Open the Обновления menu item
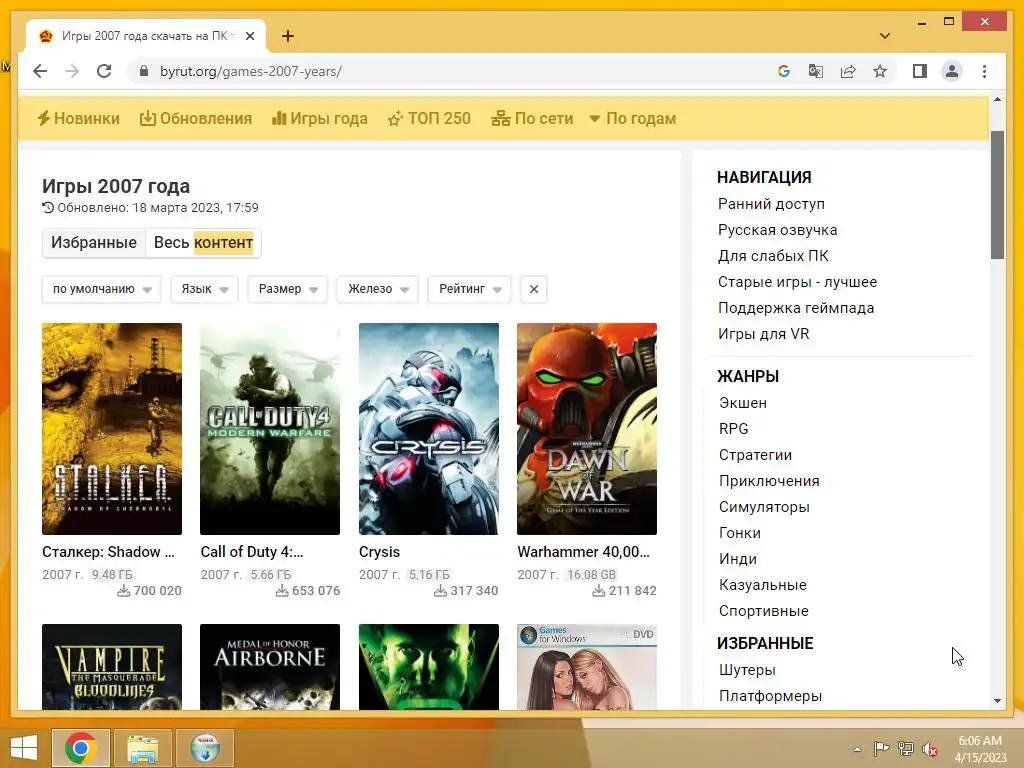 (196, 118)
